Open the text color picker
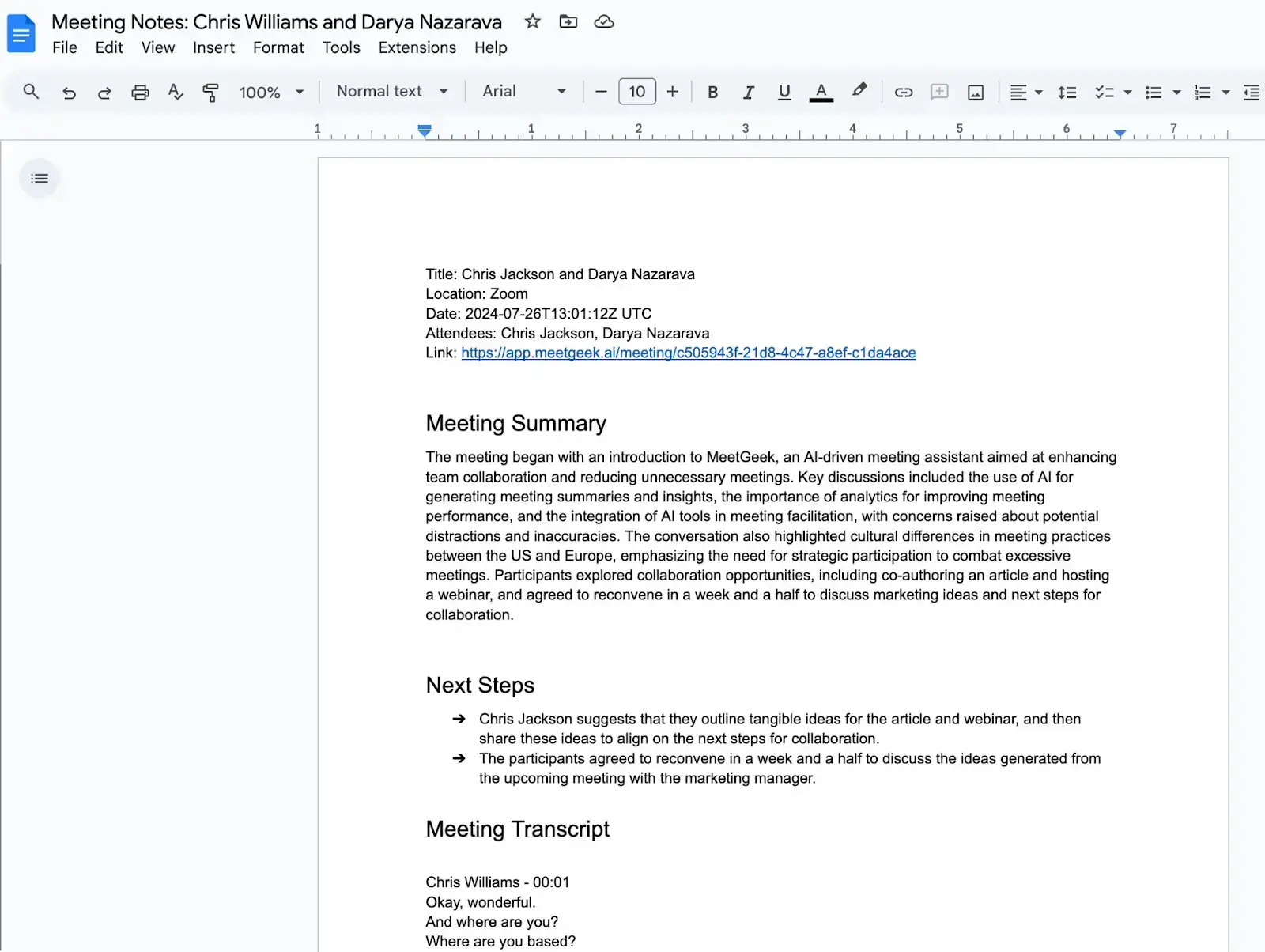 click(821, 93)
